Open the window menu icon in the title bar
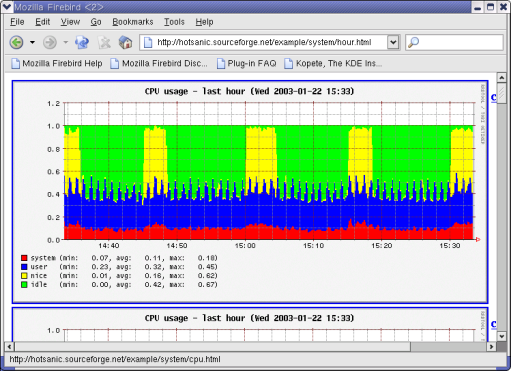The width and height of the screenshot is (511, 371). (x=7, y=6)
